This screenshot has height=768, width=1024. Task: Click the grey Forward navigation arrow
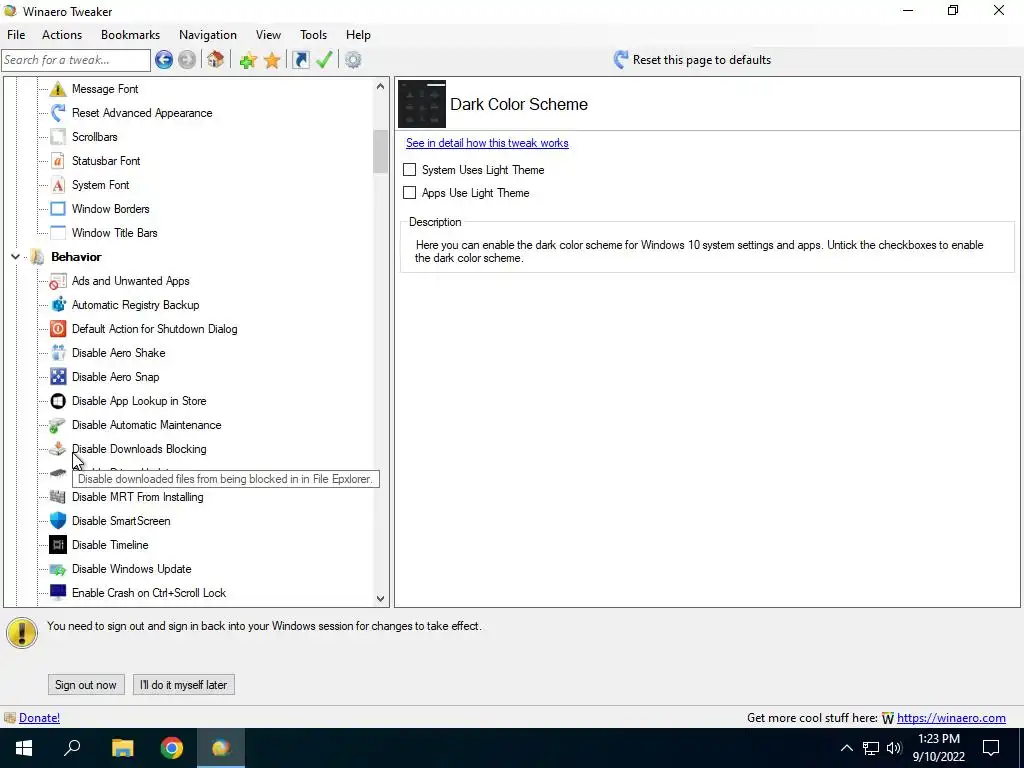(187, 60)
